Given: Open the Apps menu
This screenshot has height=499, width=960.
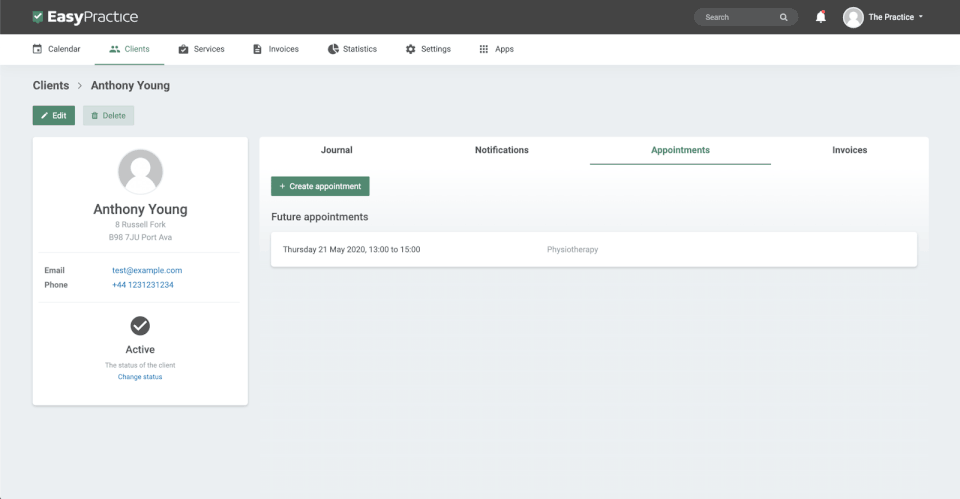Looking at the screenshot, I should [x=497, y=49].
